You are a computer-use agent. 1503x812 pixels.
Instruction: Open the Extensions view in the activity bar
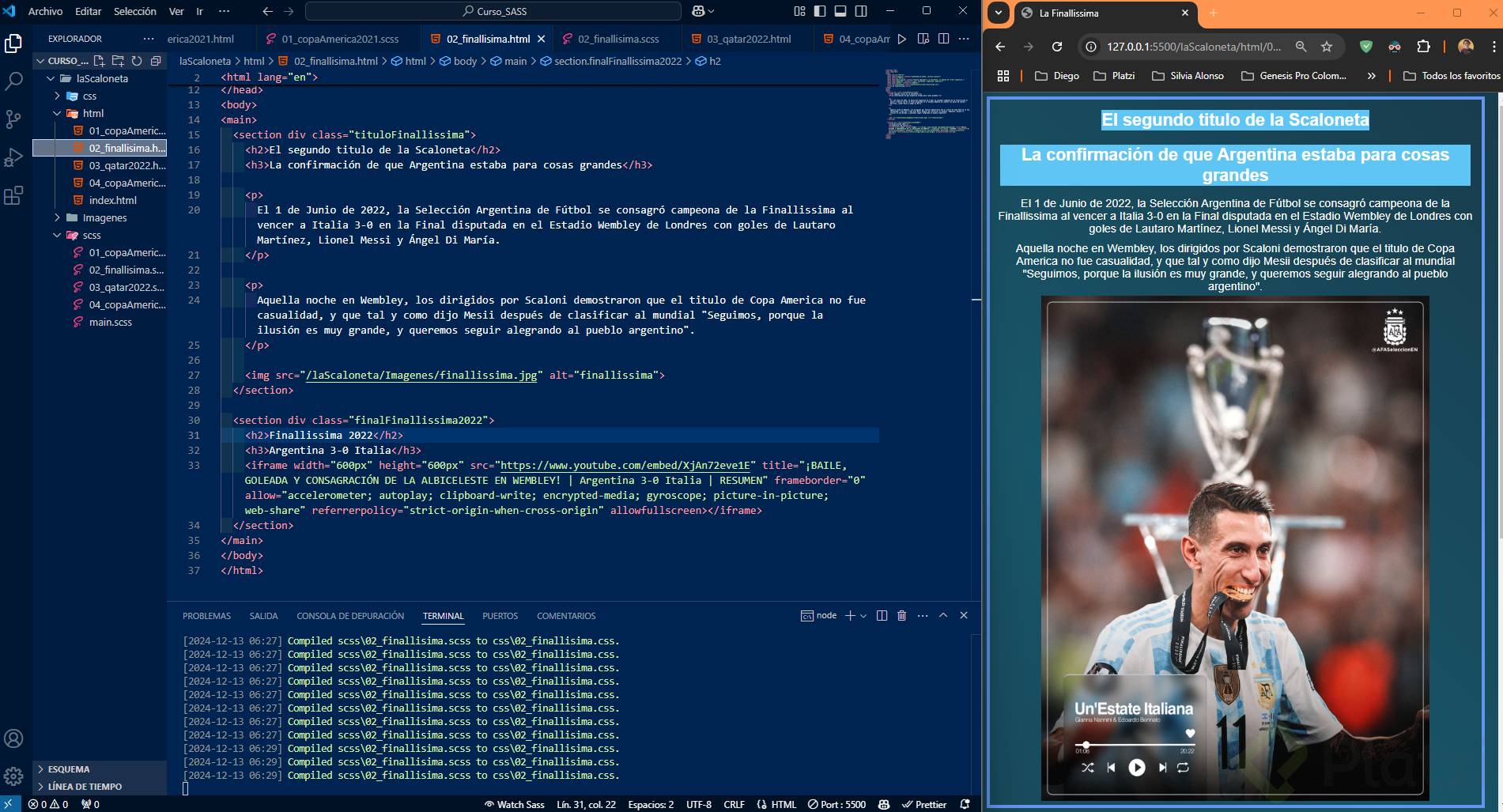click(13, 195)
